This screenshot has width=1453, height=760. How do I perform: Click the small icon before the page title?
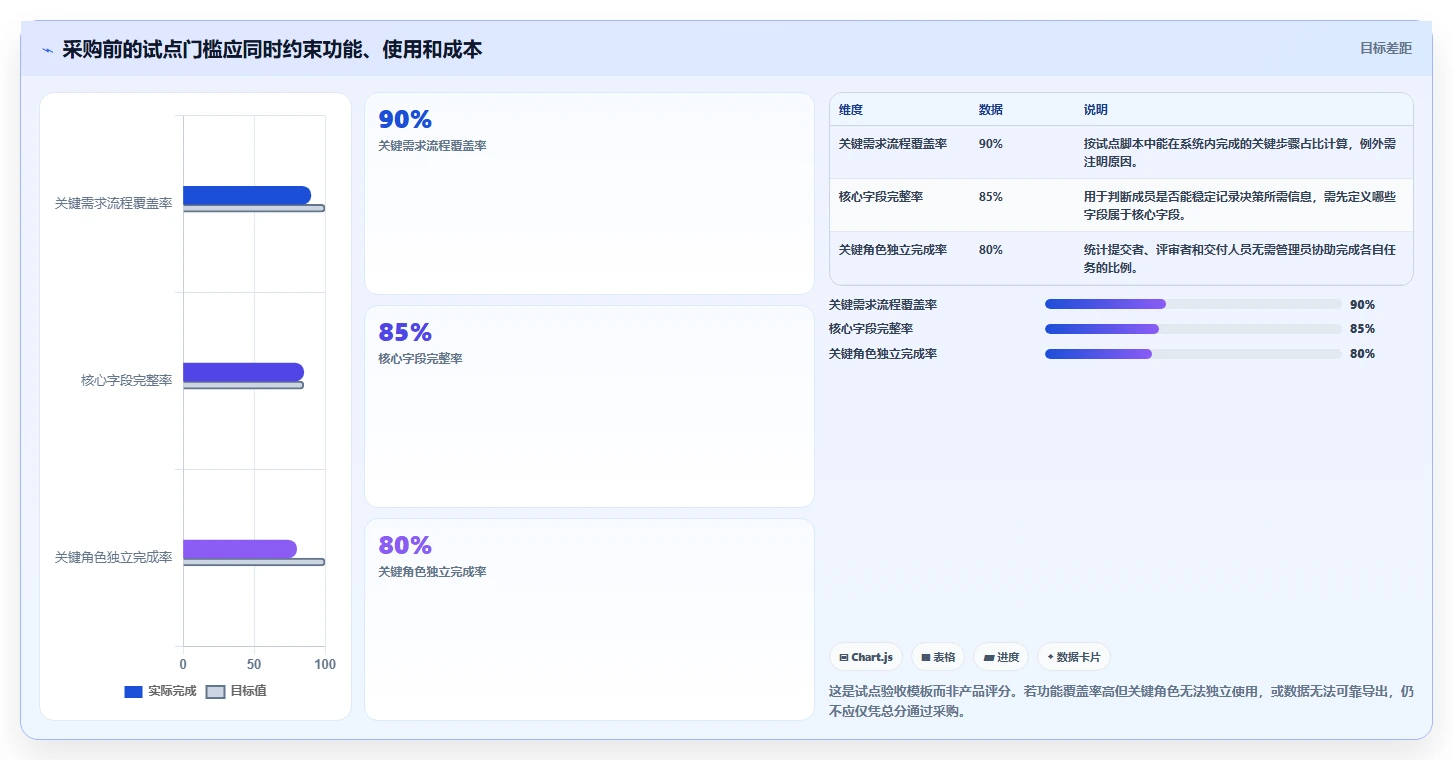47,50
